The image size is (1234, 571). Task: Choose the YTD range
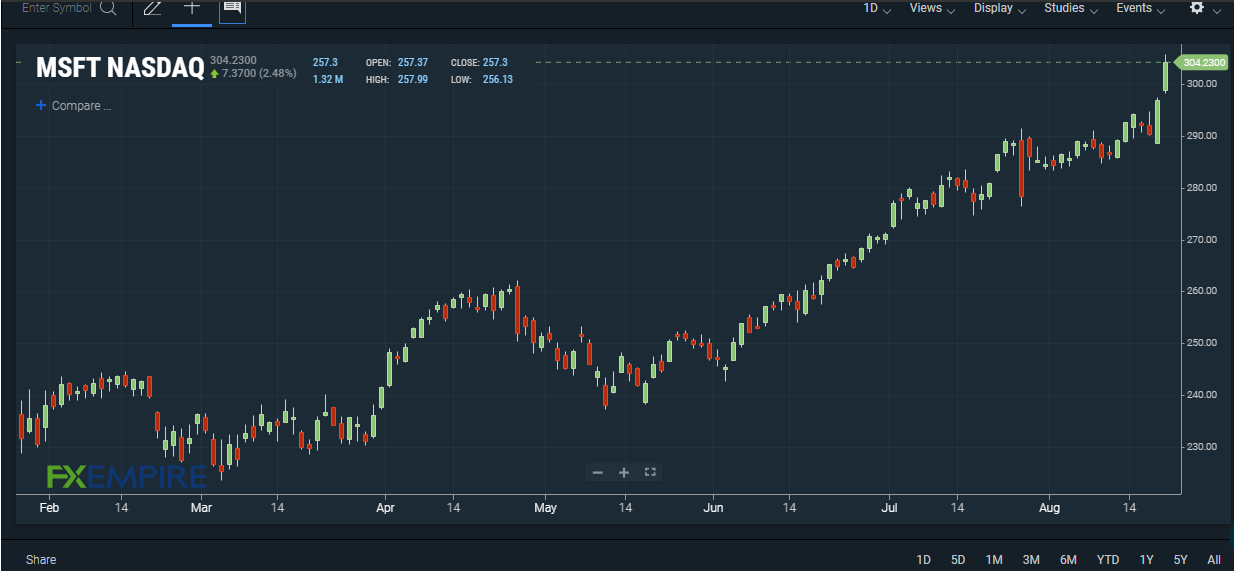point(1108,560)
